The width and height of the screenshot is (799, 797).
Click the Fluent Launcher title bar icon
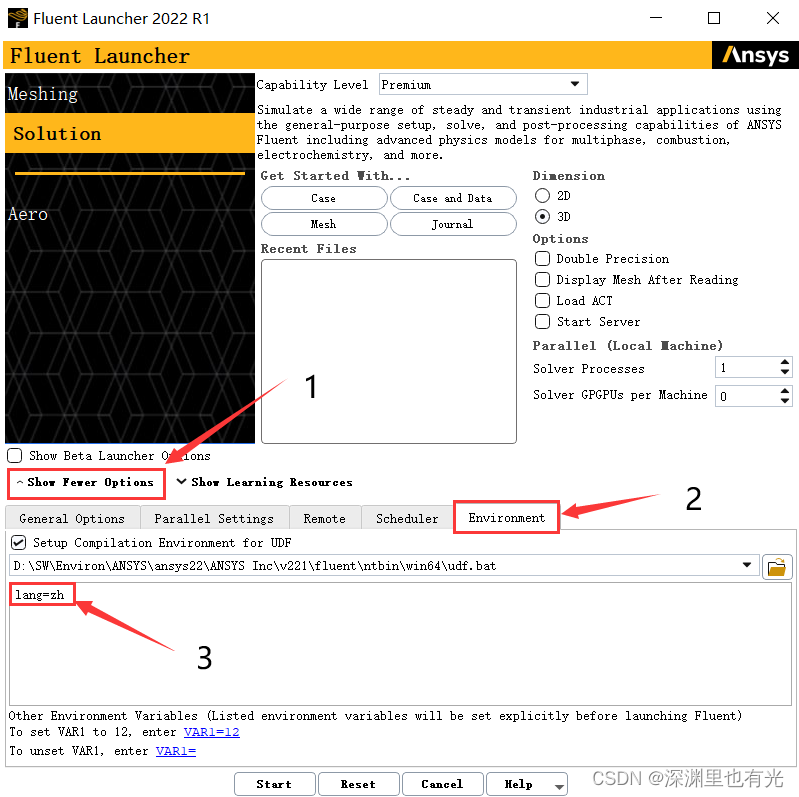click(16, 18)
